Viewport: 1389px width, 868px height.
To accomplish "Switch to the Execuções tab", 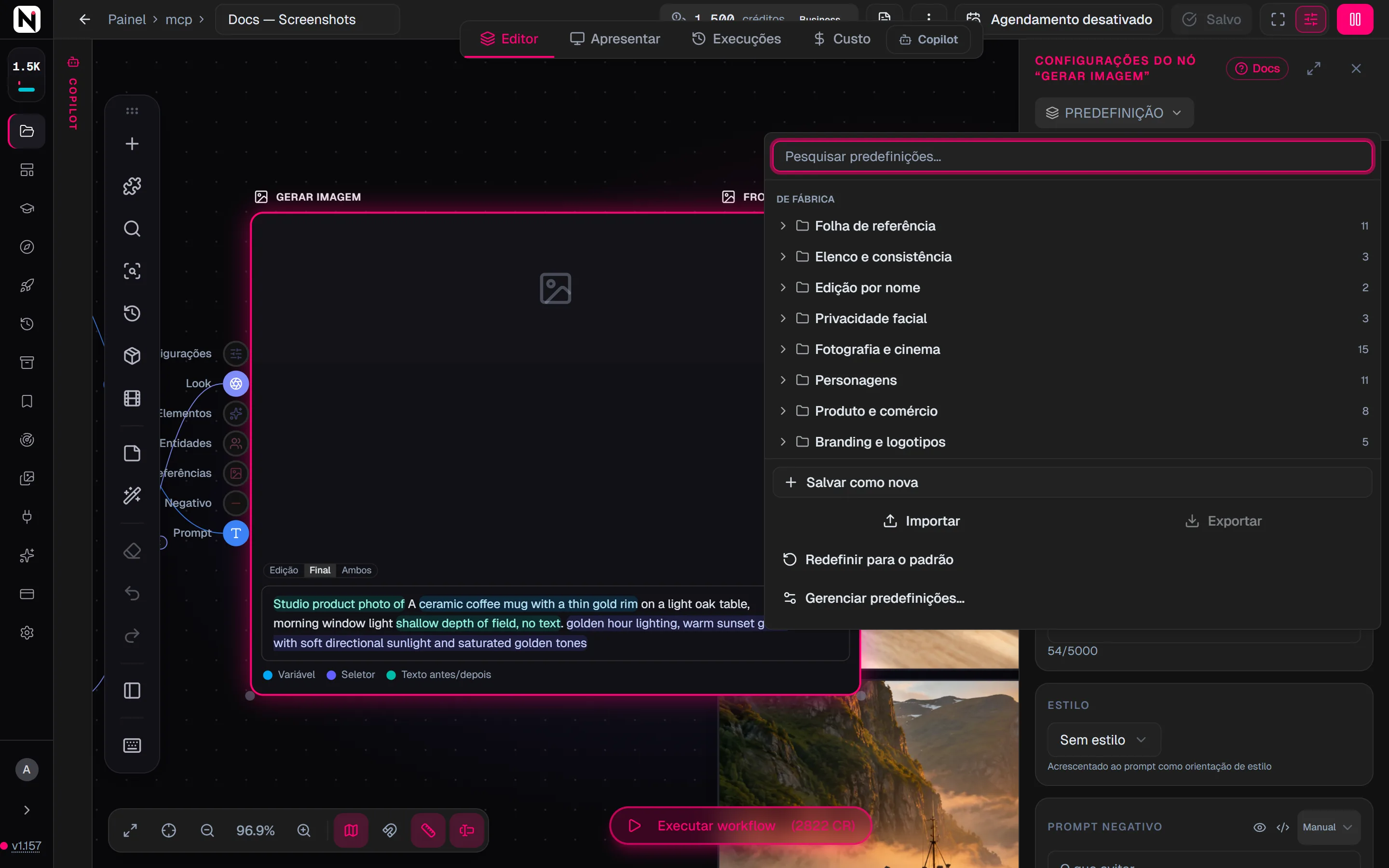I will [x=736, y=39].
